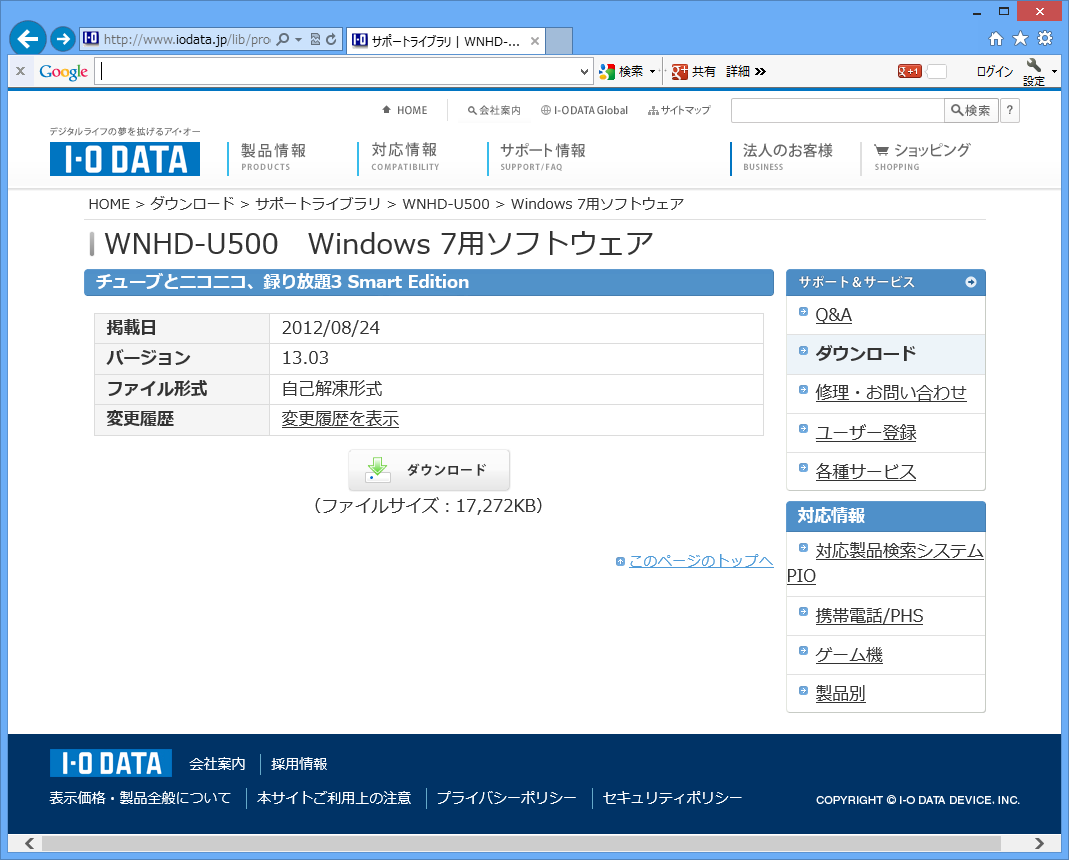Click HOME in the breadcrumb

[x=109, y=204]
